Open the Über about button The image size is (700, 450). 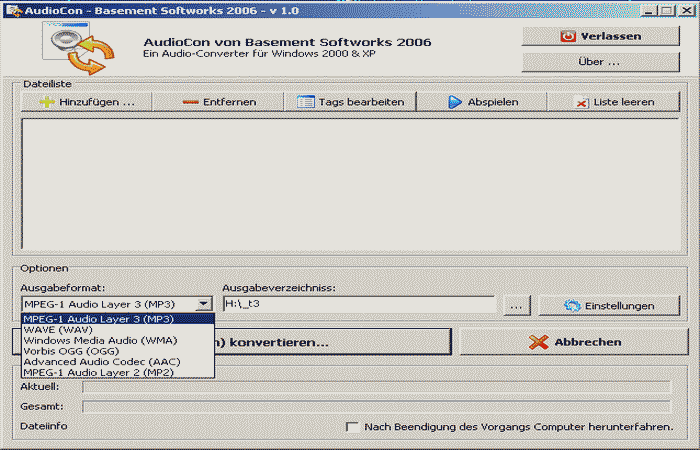(599, 62)
